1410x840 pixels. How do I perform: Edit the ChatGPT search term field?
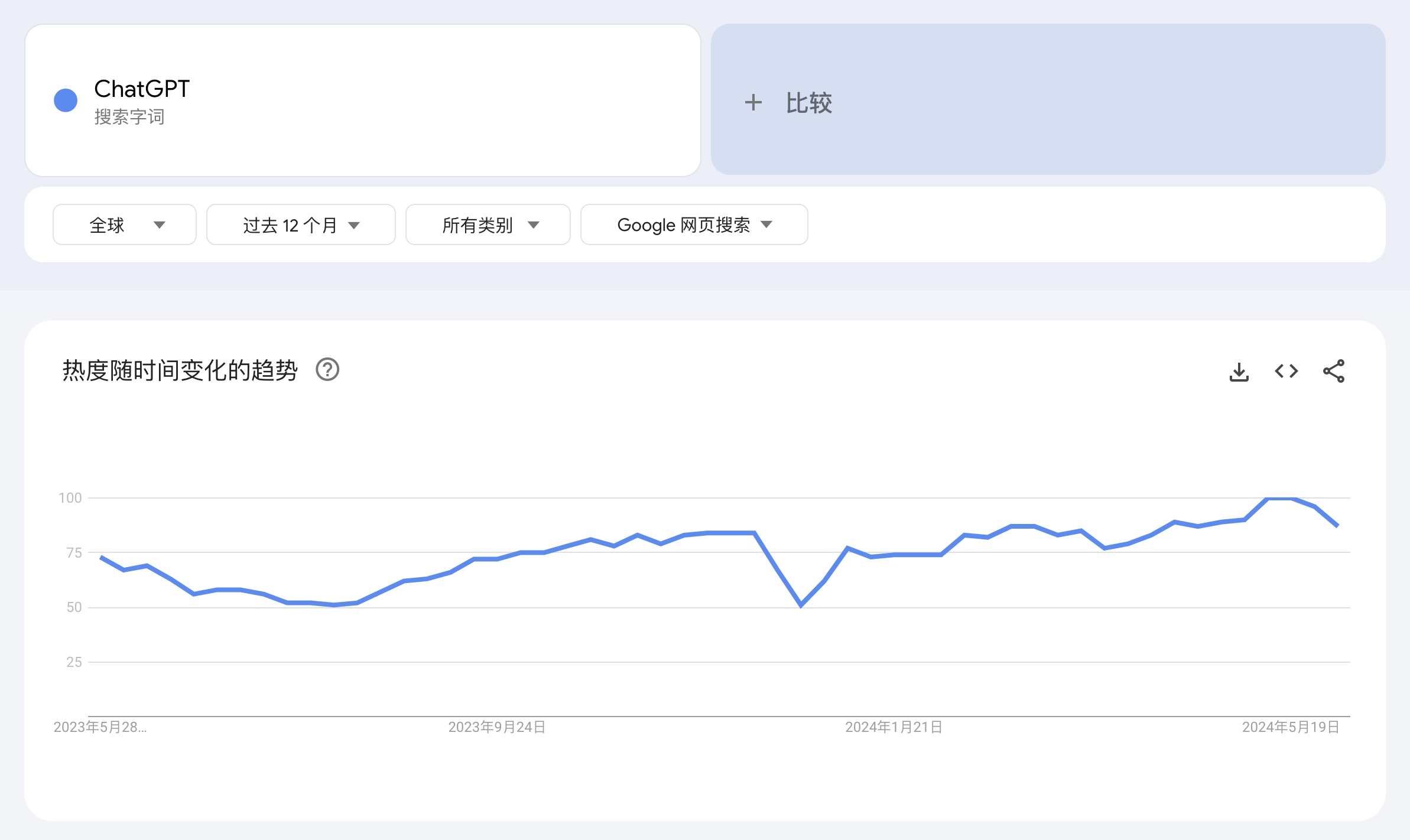click(x=363, y=100)
